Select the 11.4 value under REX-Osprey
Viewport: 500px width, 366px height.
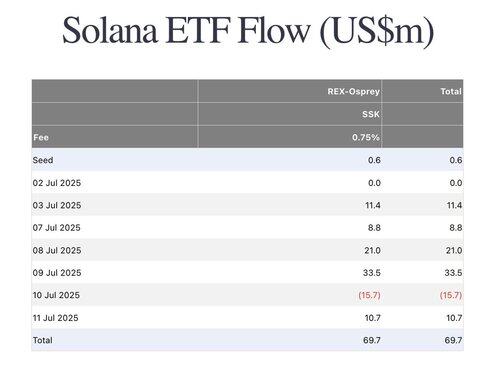pos(373,205)
